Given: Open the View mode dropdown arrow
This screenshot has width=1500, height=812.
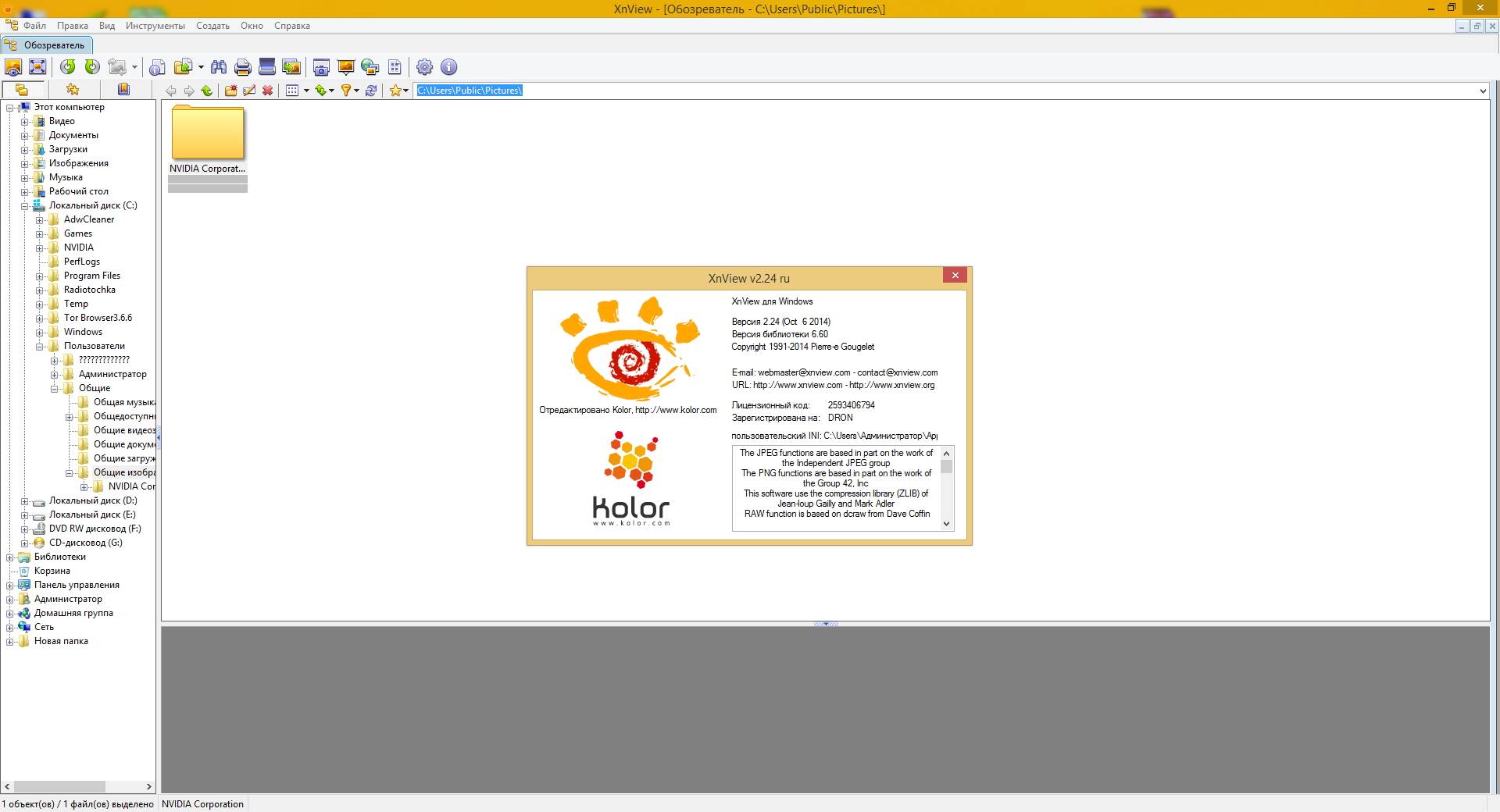Looking at the screenshot, I should pyautogui.click(x=306, y=91).
